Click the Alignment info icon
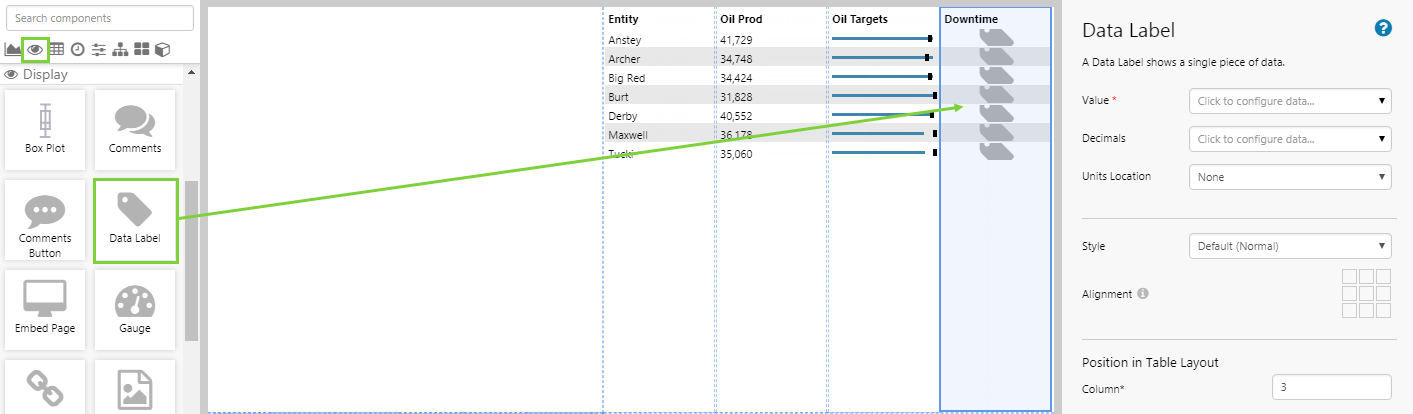The height and width of the screenshot is (414, 1413). click(1143, 294)
